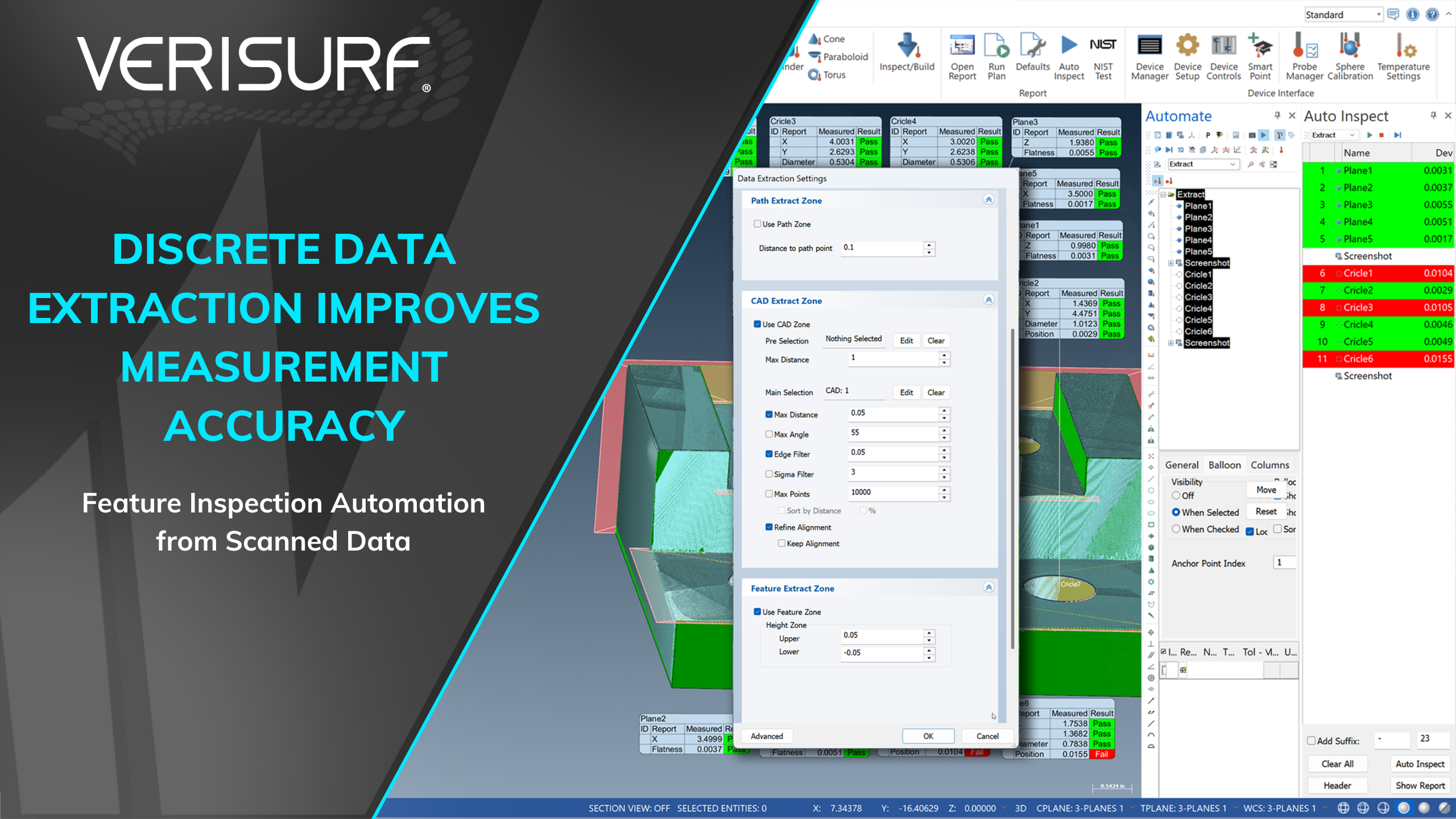Enable Keep Alignment checkbox
This screenshot has height=819, width=1456.
pyautogui.click(x=781, y=543)
